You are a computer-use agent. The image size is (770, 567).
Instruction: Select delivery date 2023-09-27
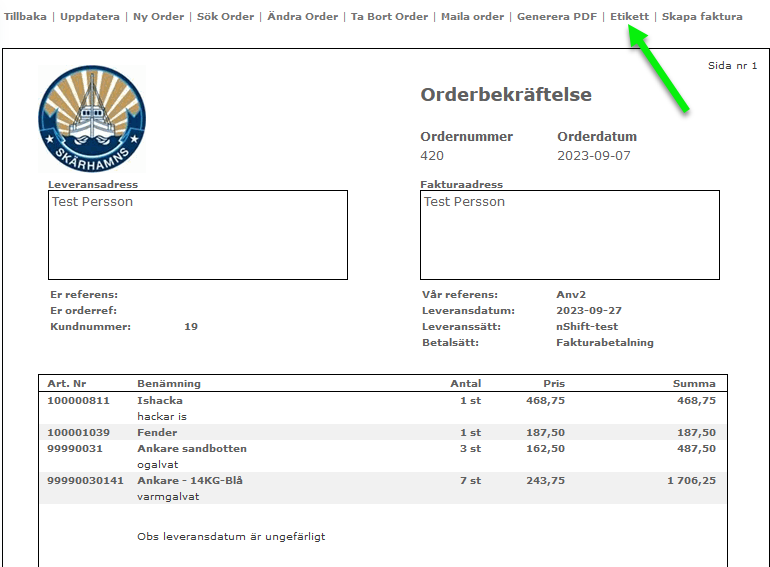click(x=589, y=311)
